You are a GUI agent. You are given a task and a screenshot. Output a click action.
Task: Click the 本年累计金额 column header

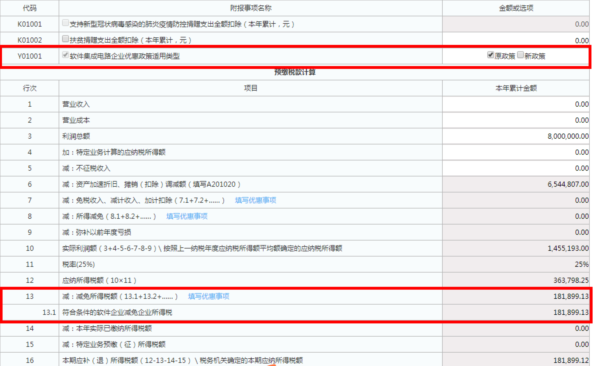tap(516, 88)
